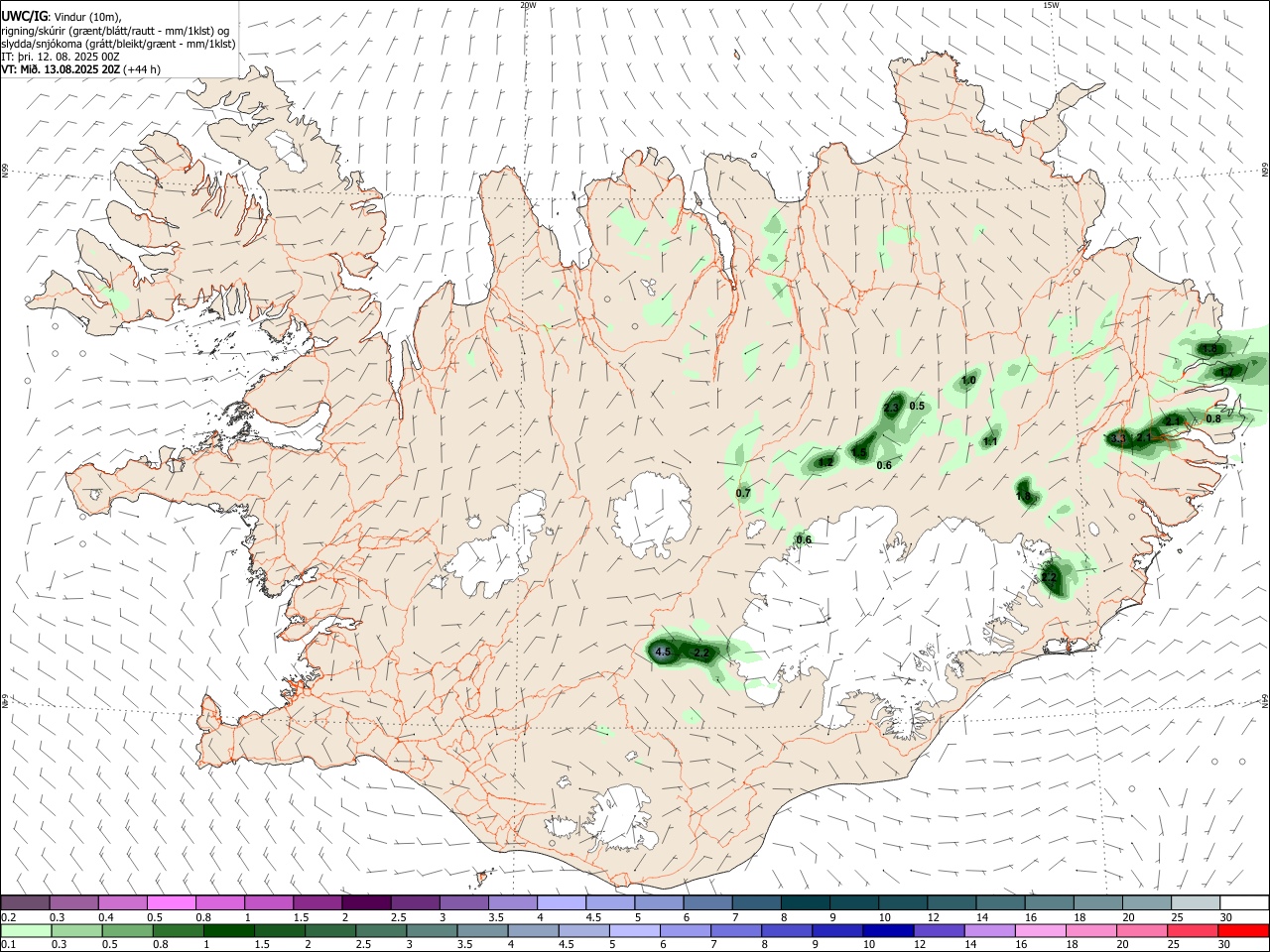Click the '15W' longitude label

[1052, 5]
